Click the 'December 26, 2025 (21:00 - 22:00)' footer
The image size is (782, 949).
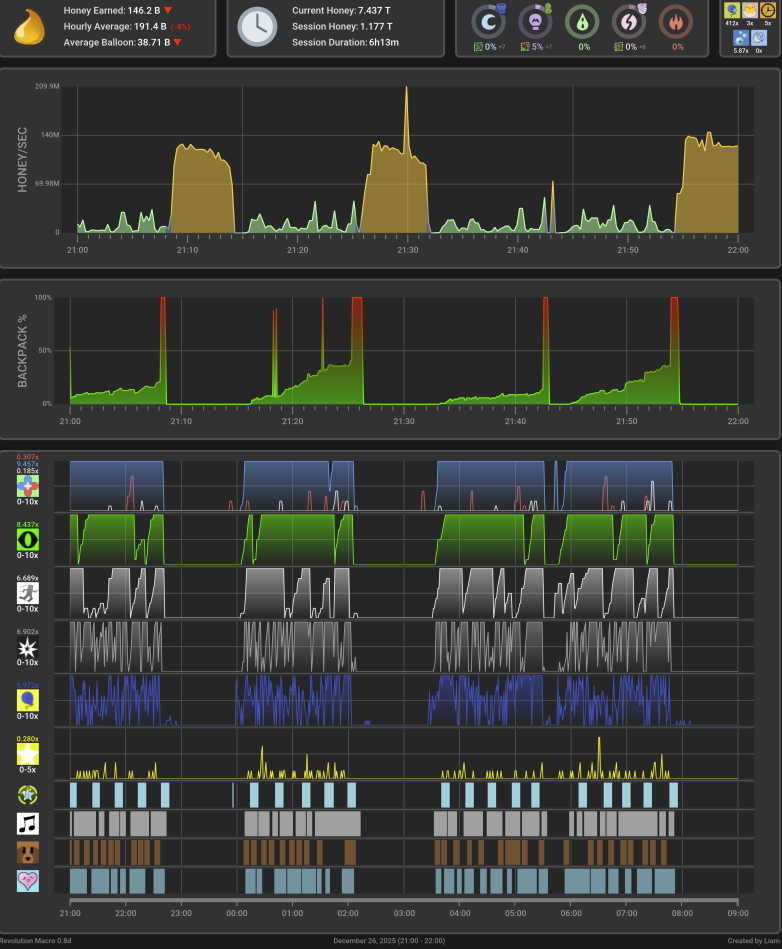389,941
